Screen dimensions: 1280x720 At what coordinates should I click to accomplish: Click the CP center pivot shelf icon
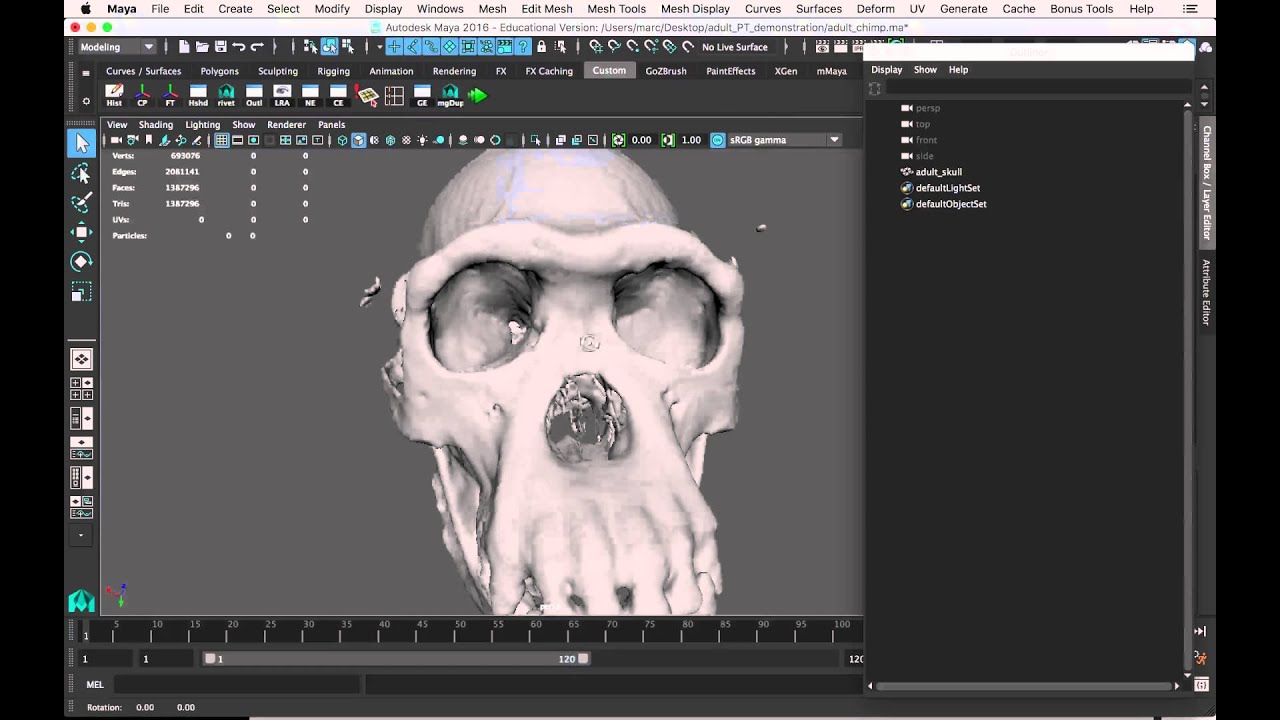click(142, 96)
